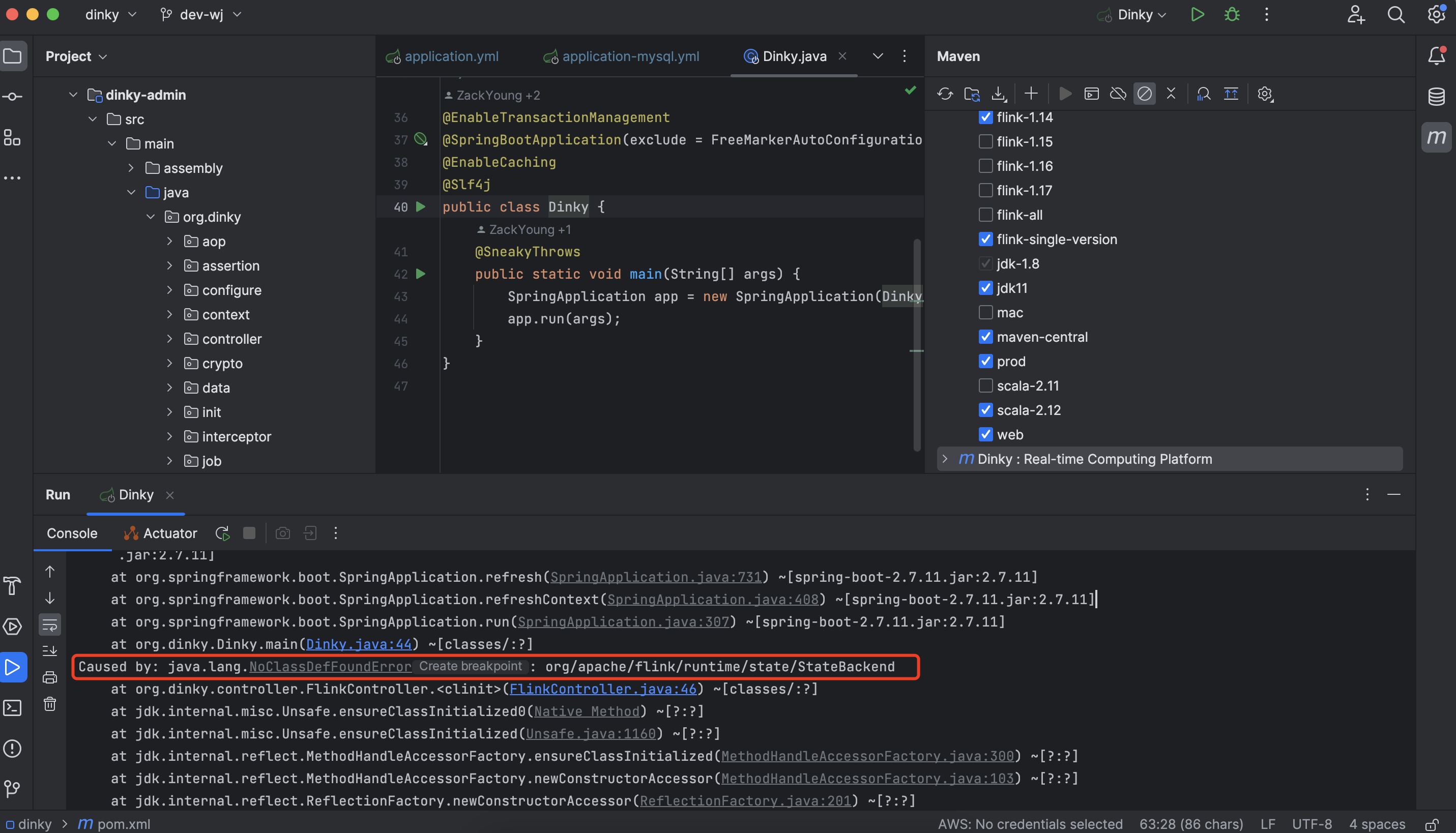The width and height of the screenshot is (1456, 833).
Task: Stop the running Dinky process
Action: coord(249,533)
